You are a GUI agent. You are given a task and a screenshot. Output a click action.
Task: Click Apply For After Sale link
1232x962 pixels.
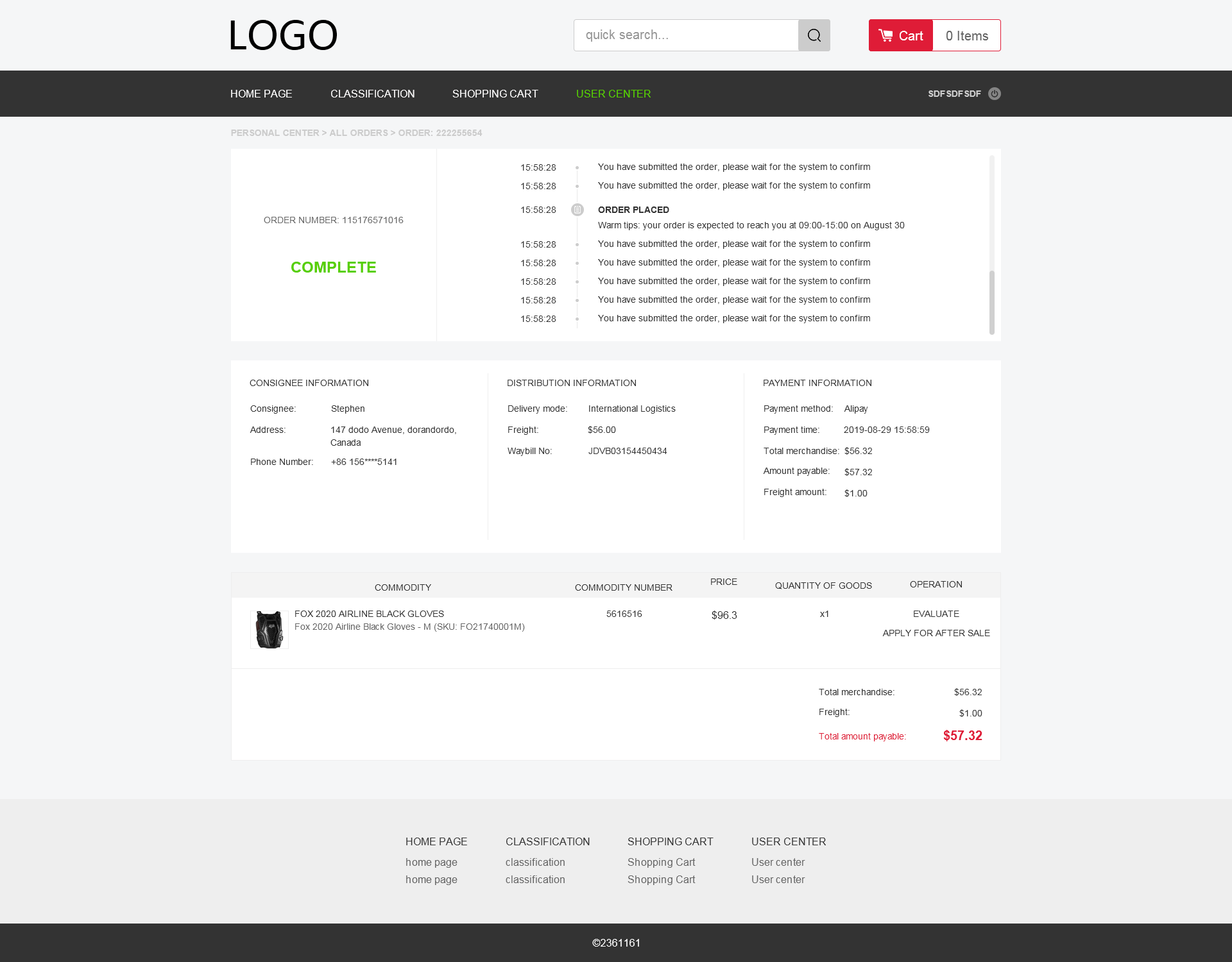point(936,633)
